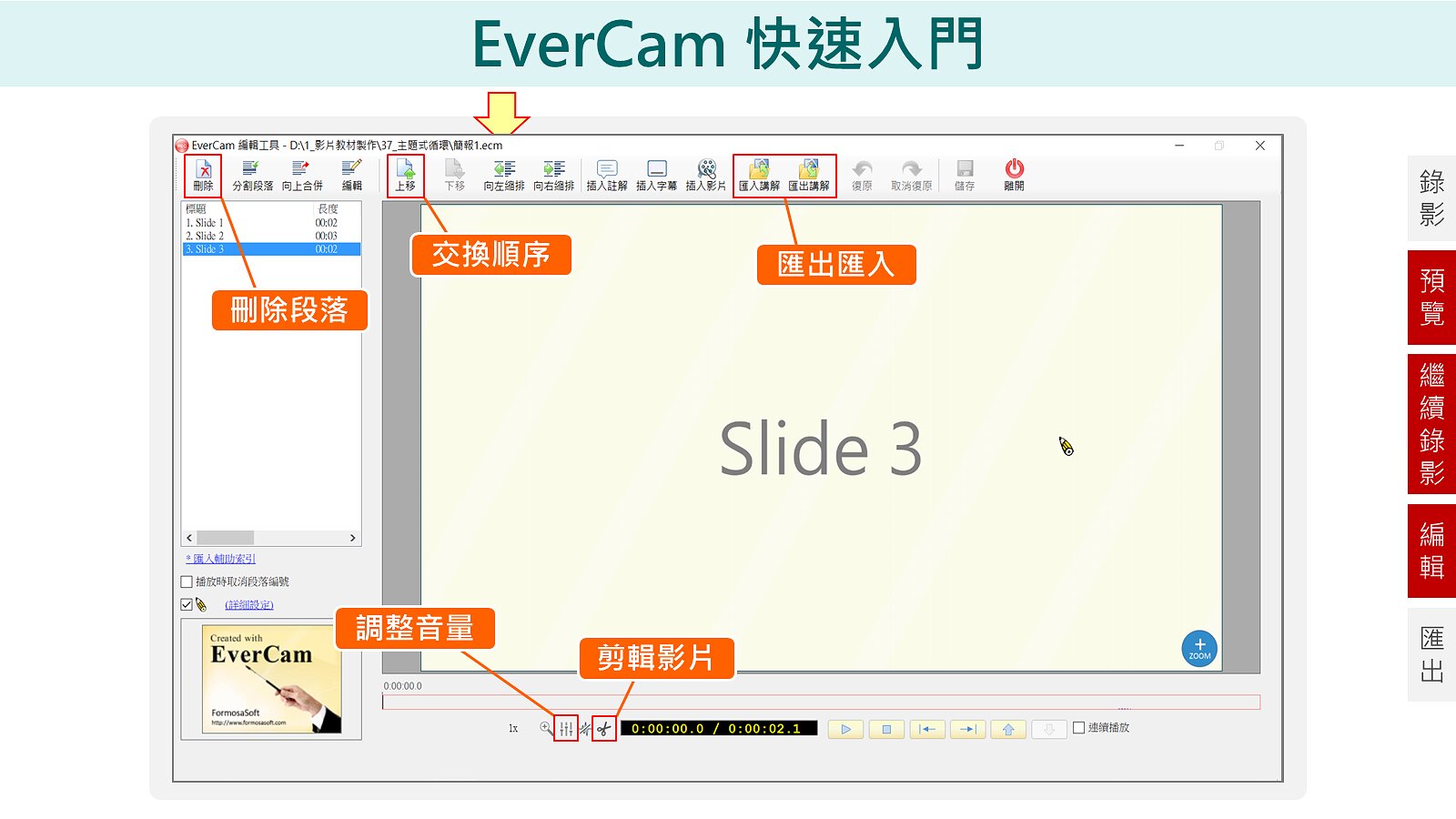This screenshot has height=819, width=1456.
Task: Click the scissors clip editing icon
Action: pos(603,729)
